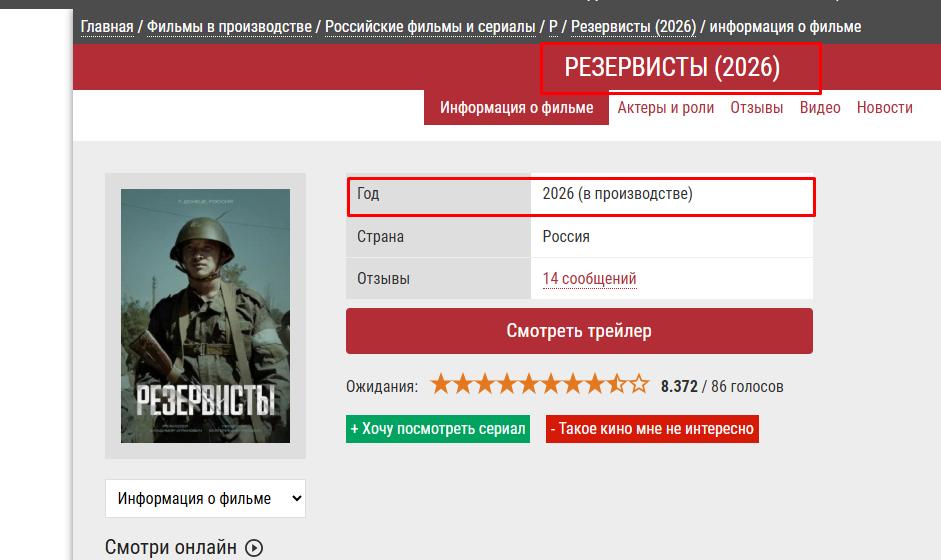The image size is (941, 560).
Task: Rate with the first star
Action: 441,385
